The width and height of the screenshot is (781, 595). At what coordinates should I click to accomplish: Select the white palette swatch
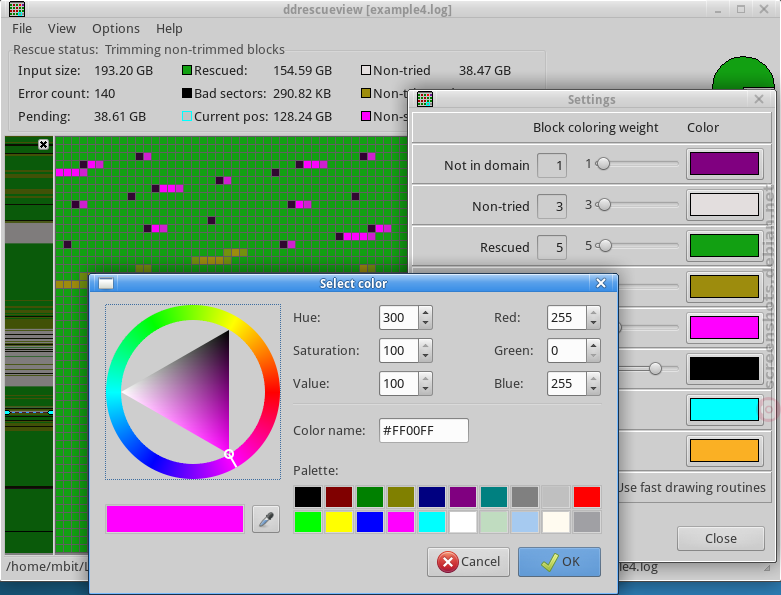point(463,522)
